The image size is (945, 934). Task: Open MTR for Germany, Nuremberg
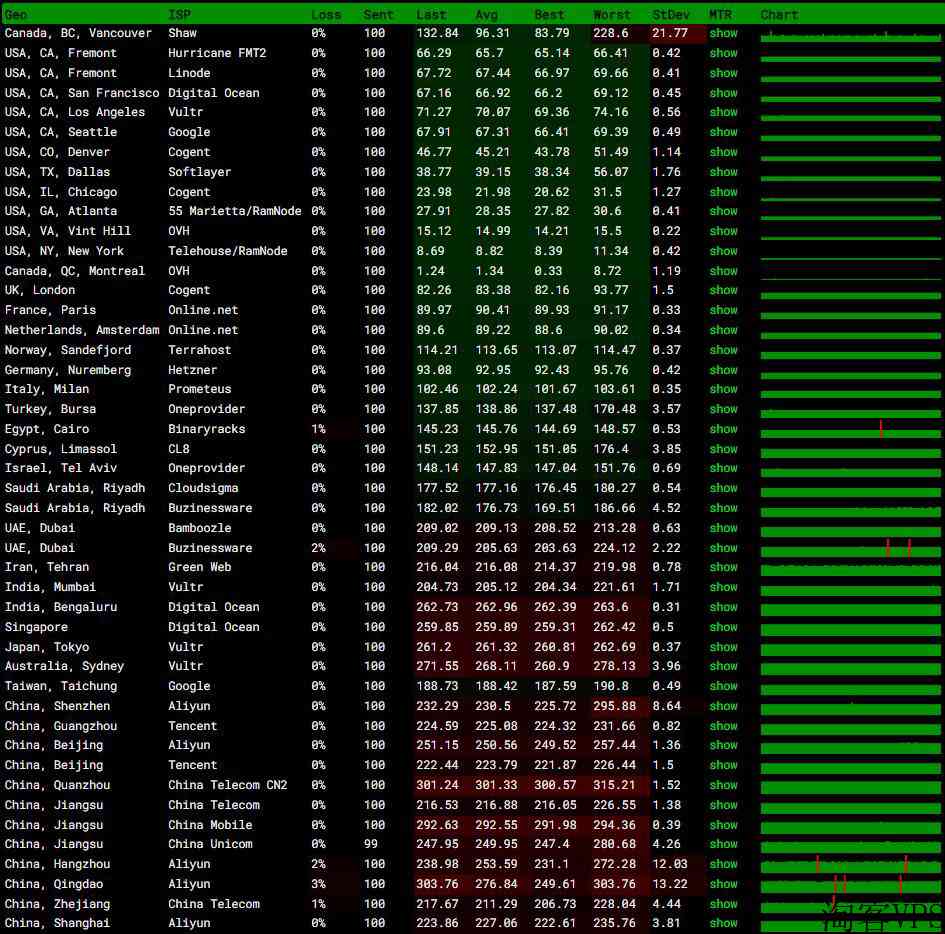723,369
